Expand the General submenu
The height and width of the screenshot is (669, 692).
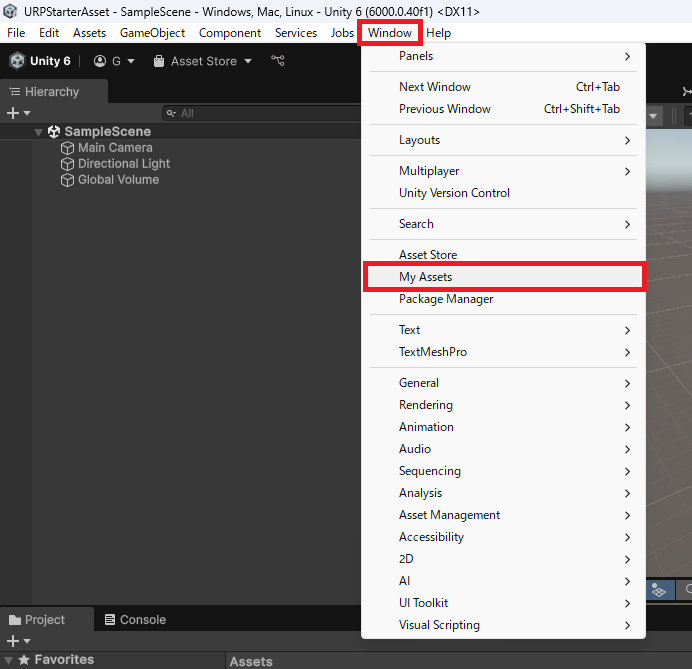pos(503,383)
